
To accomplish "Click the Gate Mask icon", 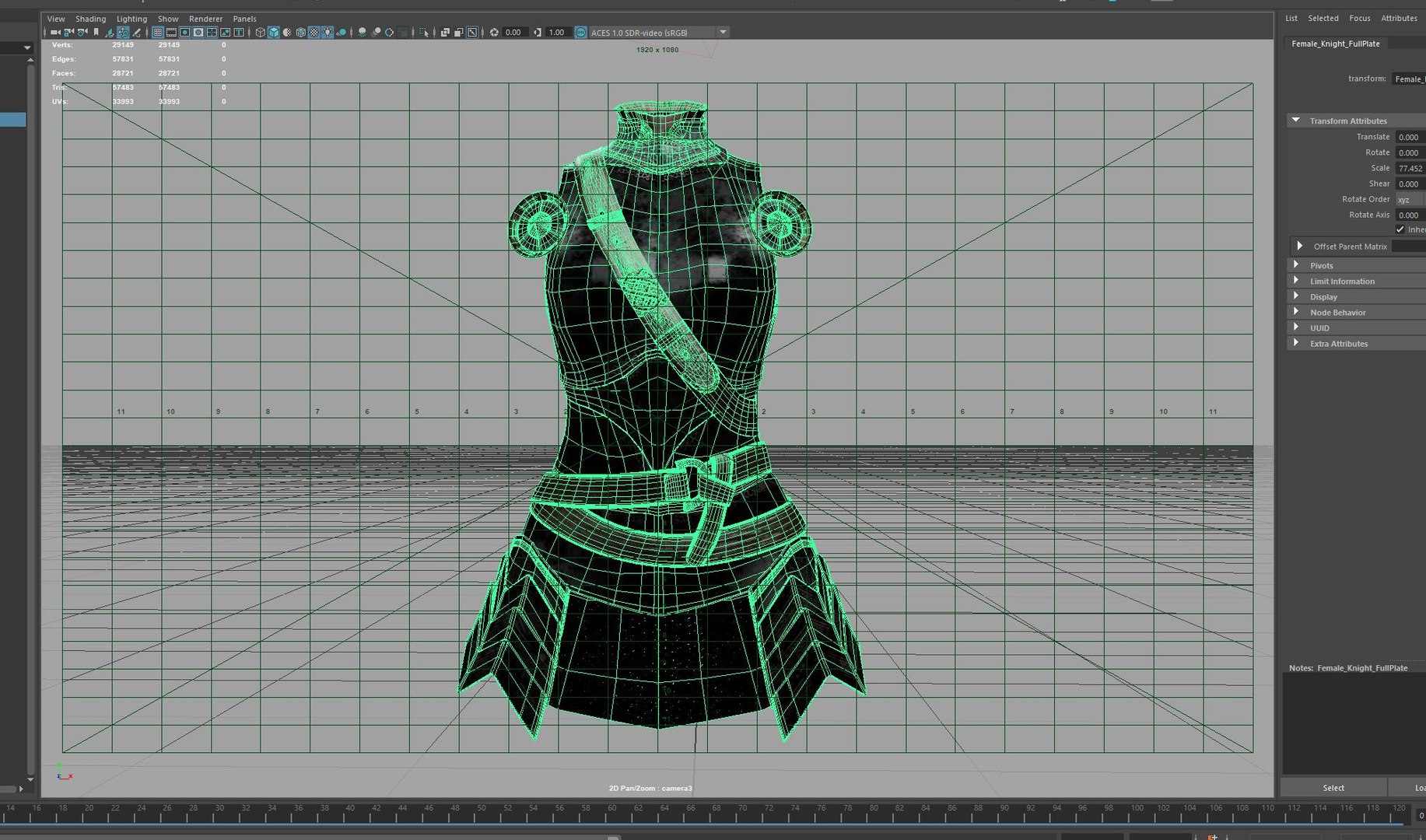I will pos(198,32).
